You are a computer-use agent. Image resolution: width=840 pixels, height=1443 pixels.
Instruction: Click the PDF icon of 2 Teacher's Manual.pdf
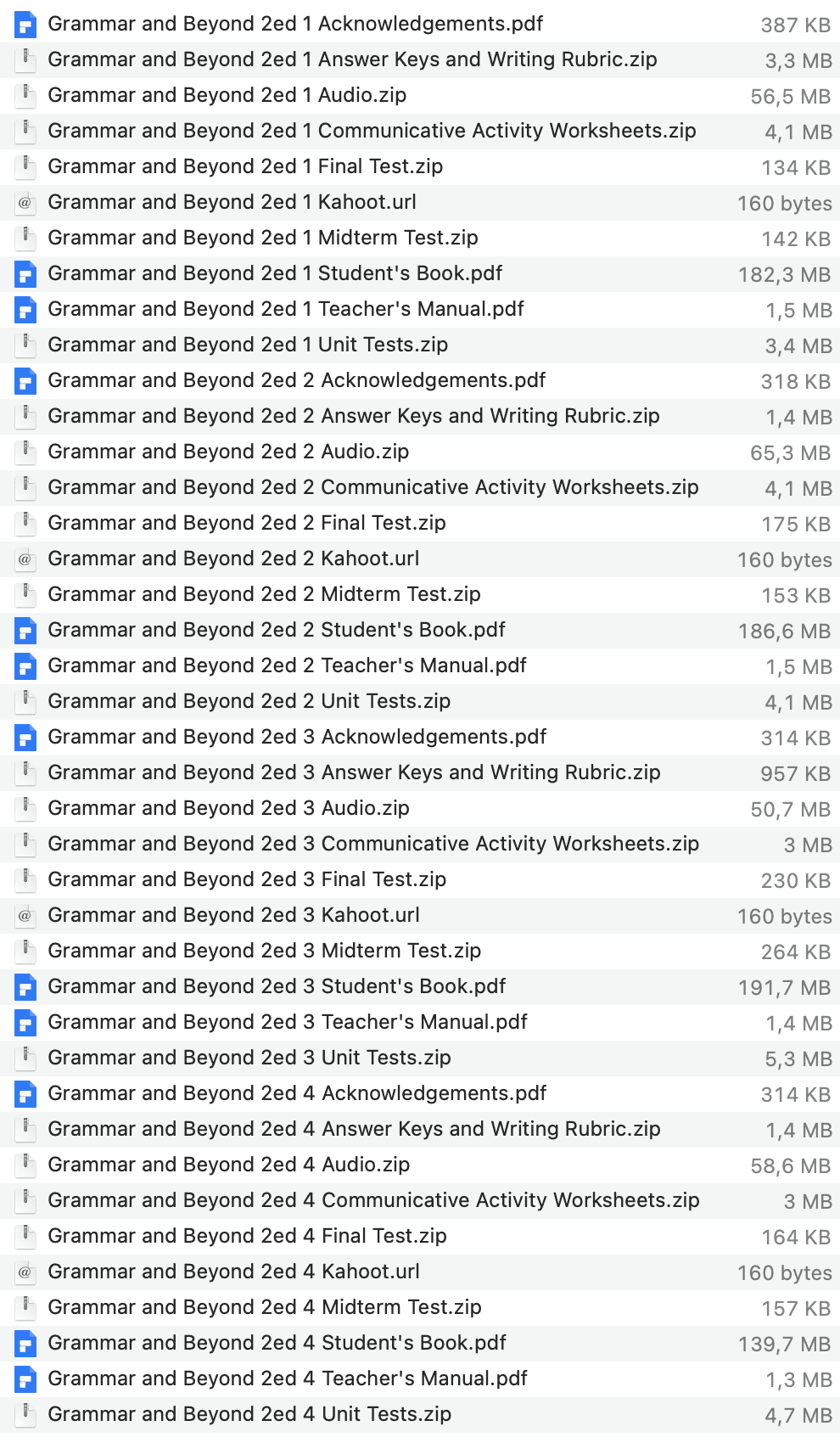tap(25, 666)
